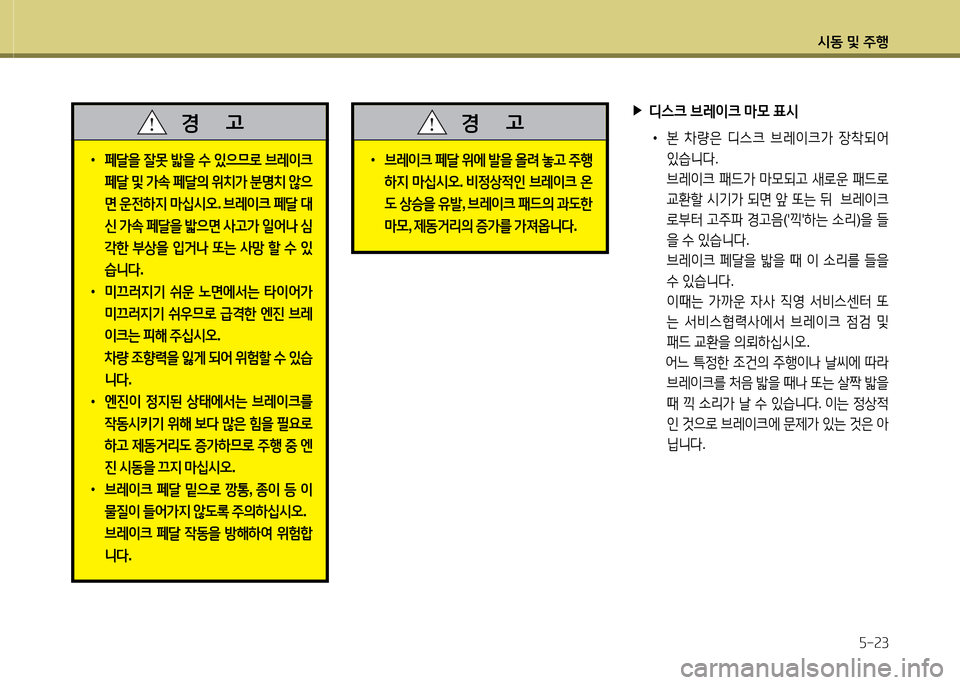Click the 경고 title of the left warning box

(x=213, y=122)
